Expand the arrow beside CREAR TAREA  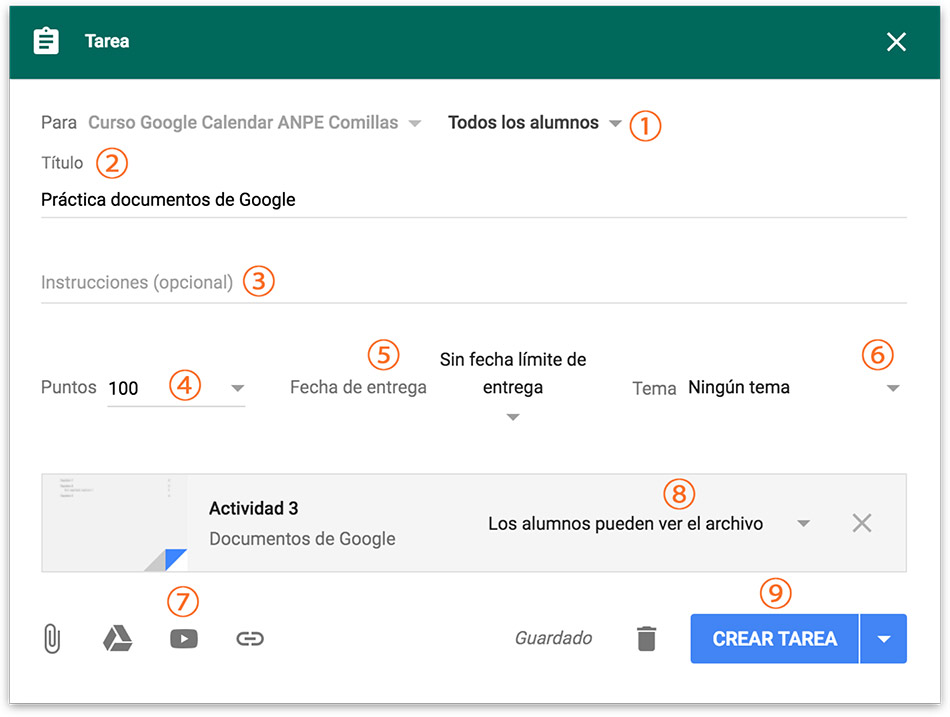[x=883, y=639]
